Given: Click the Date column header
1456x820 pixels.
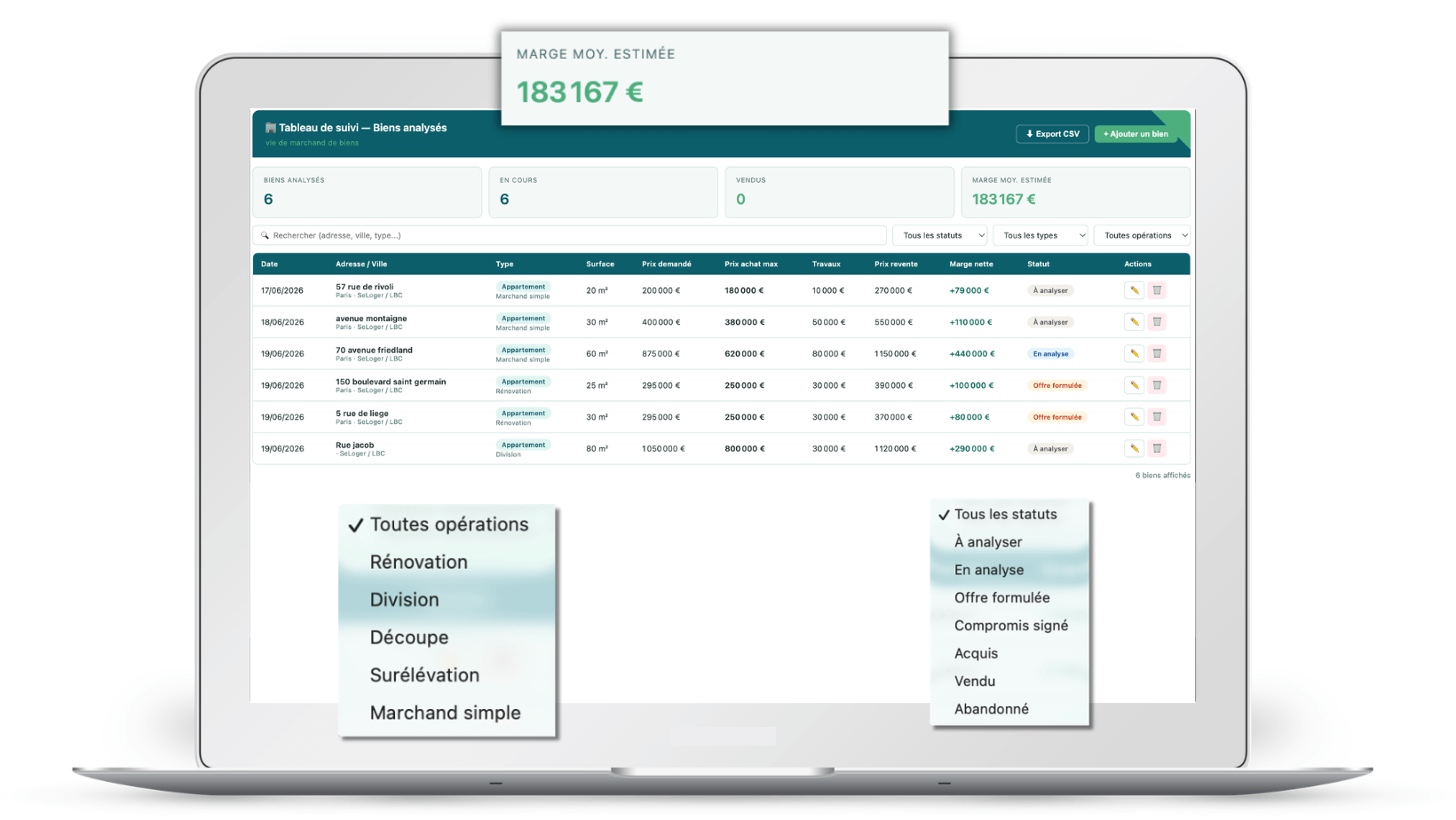Looking at the screenshot, I should coord(269,264).
